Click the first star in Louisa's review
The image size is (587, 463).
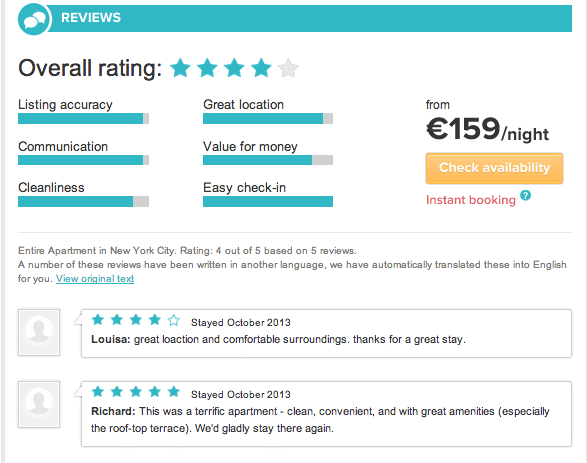click(x=98, y=320)
